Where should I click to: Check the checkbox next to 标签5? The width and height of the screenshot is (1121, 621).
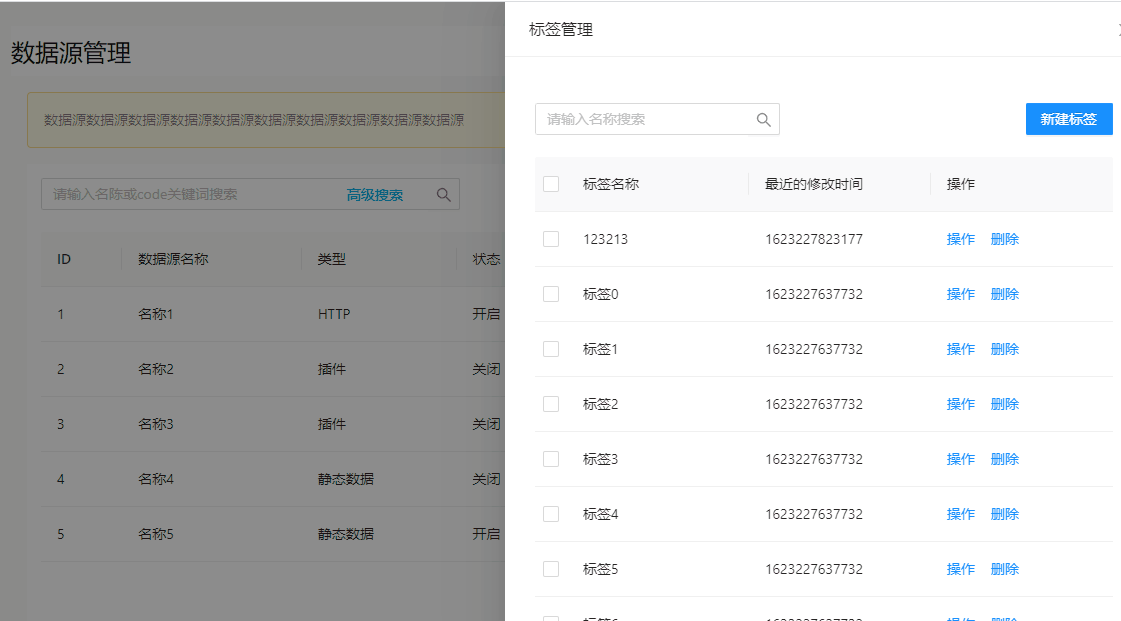click(x=551, y=568)
